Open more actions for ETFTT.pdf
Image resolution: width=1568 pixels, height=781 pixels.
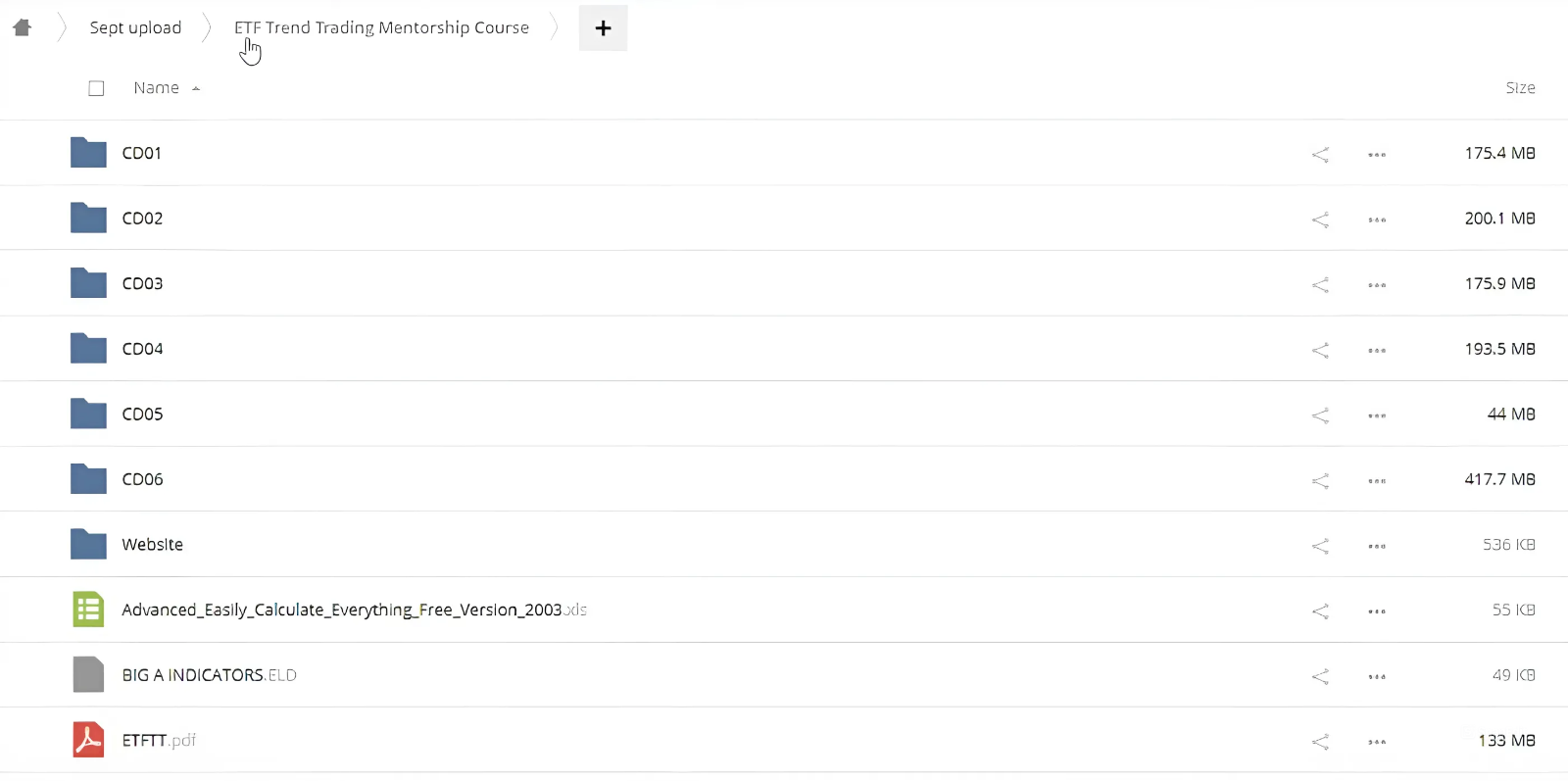[1377, 742]
